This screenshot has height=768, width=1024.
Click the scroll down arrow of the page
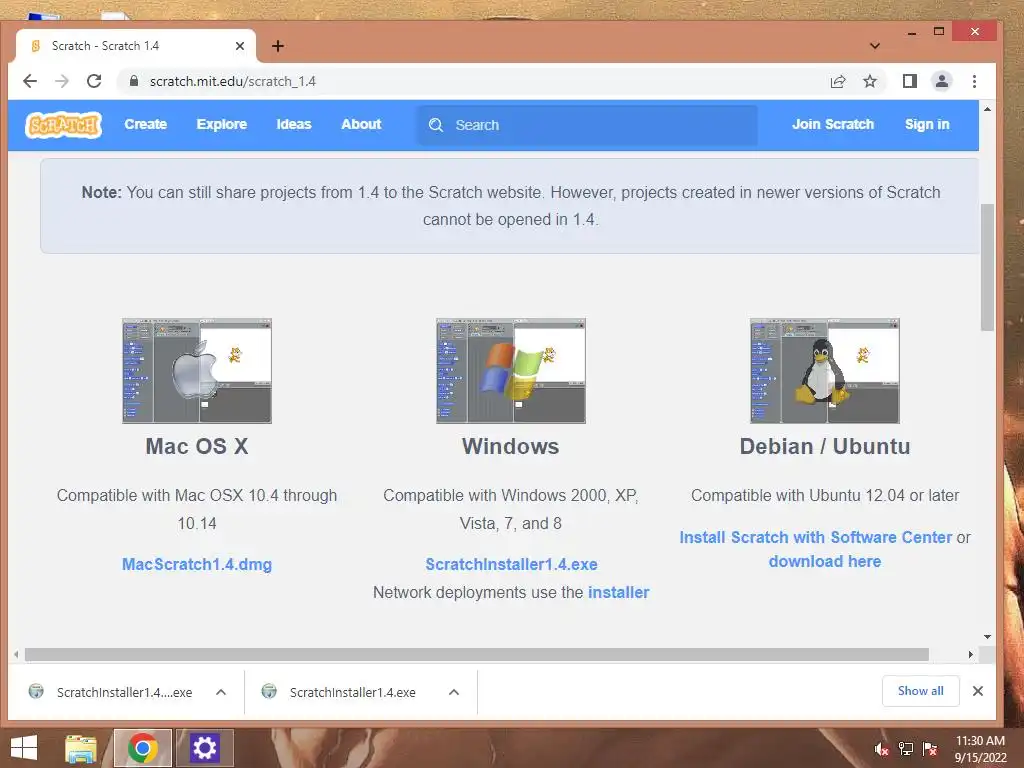pos(987,637)
